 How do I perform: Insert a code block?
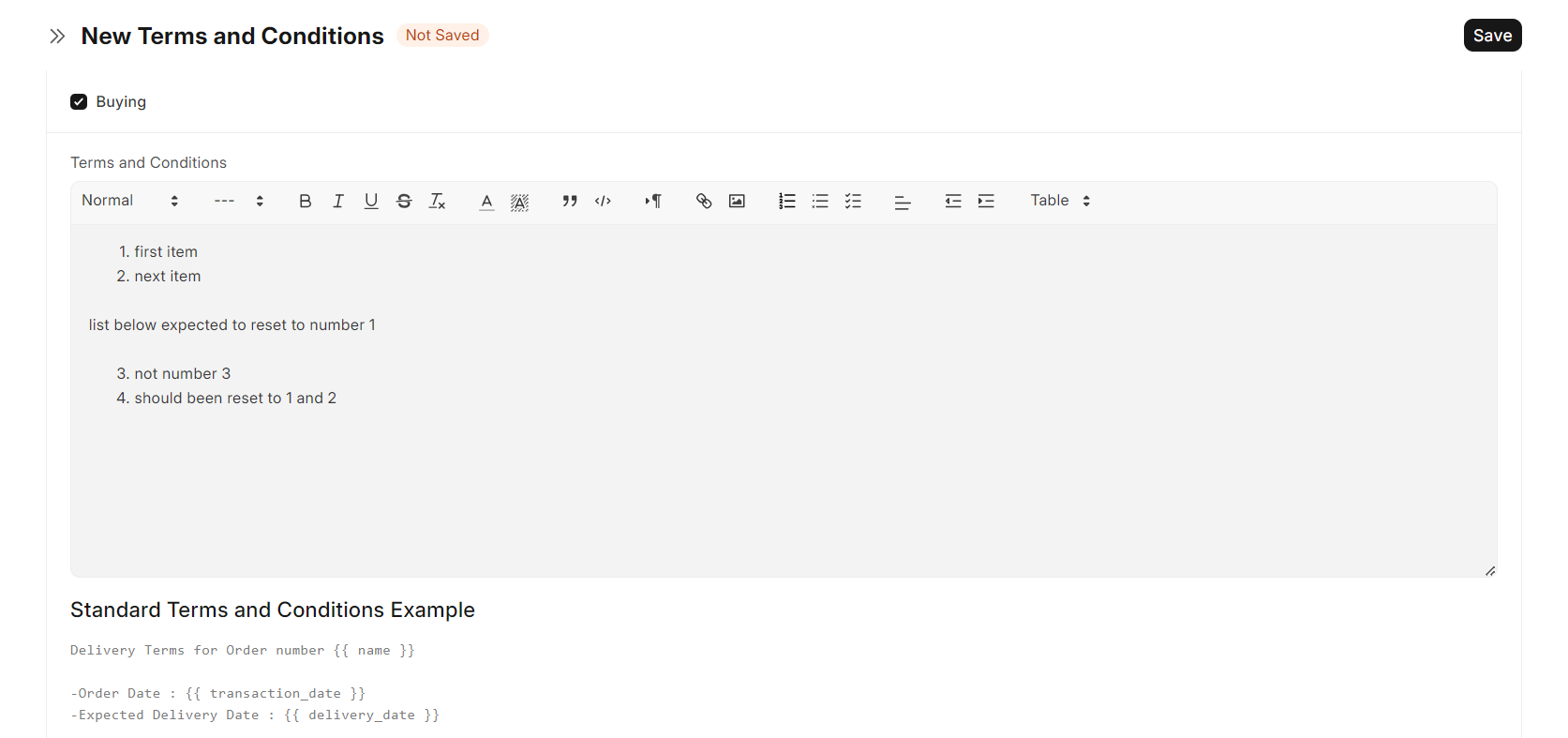click(x=603, y=201)
